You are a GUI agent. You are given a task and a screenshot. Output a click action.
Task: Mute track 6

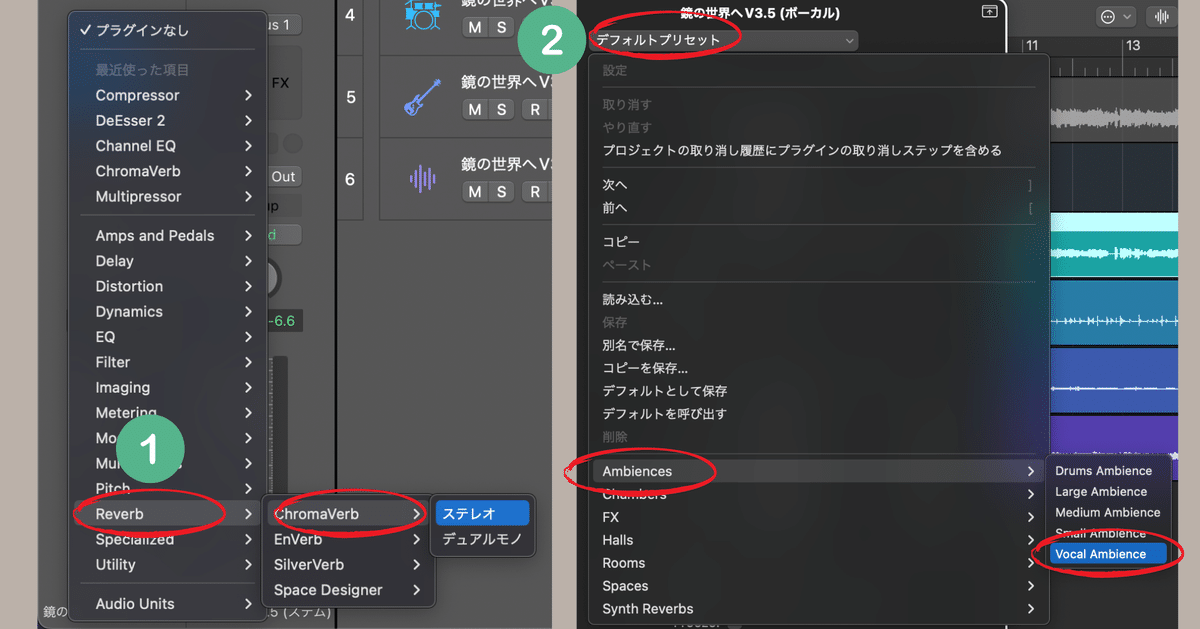[474, 191]
